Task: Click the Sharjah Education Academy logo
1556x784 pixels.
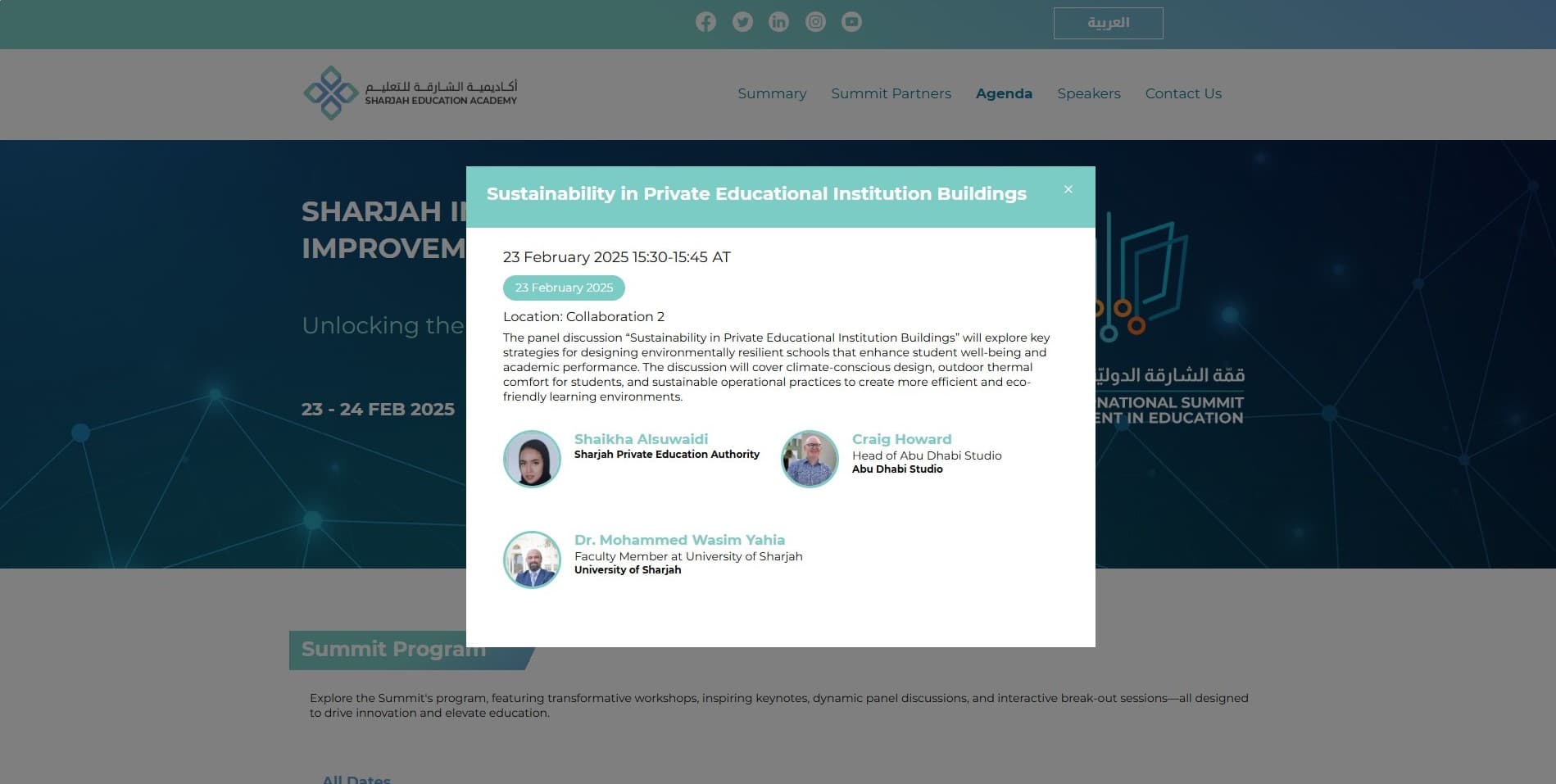Action: click(411, 93)
